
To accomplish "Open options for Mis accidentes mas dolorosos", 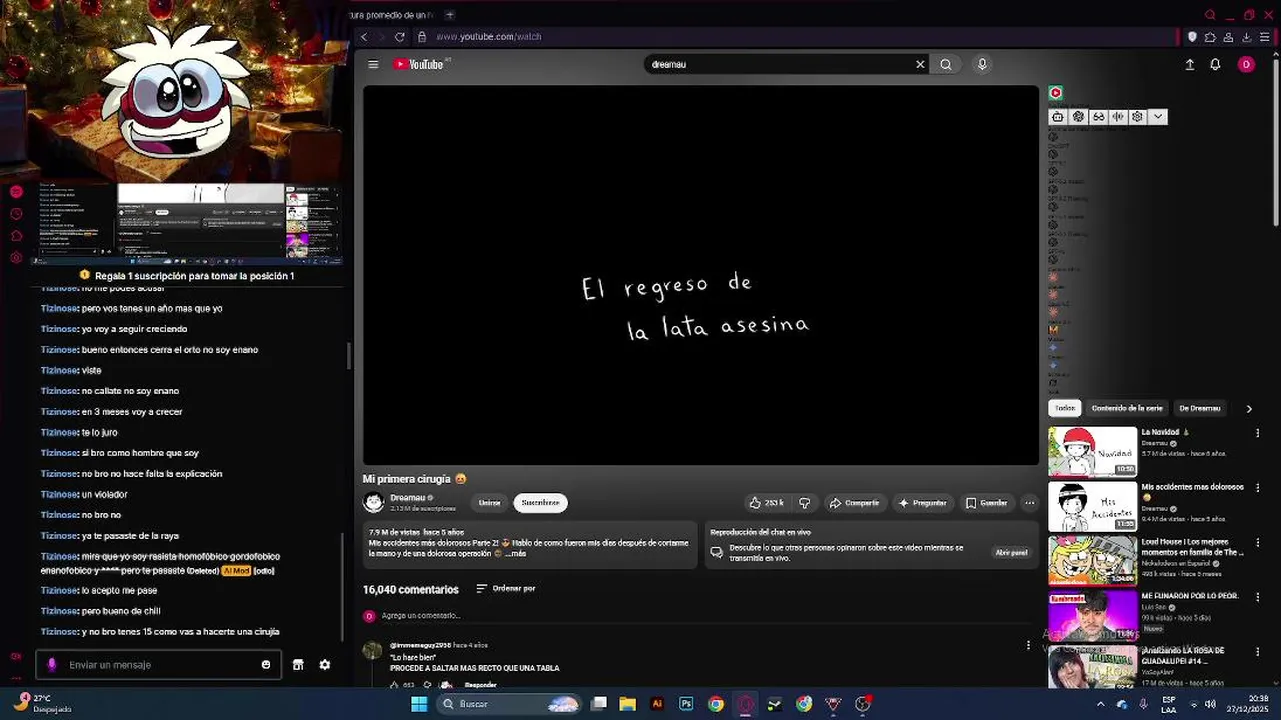I will click(x=1258, y=488).
